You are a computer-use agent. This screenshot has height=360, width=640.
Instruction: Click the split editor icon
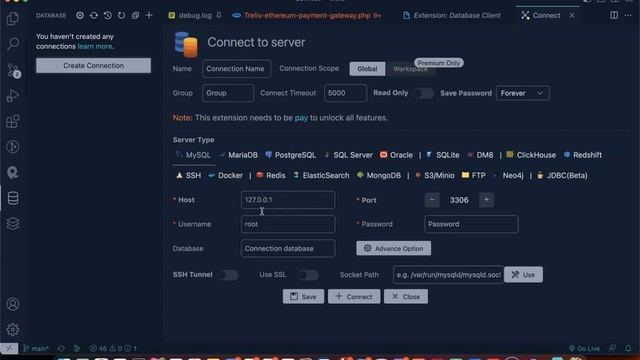614,16
